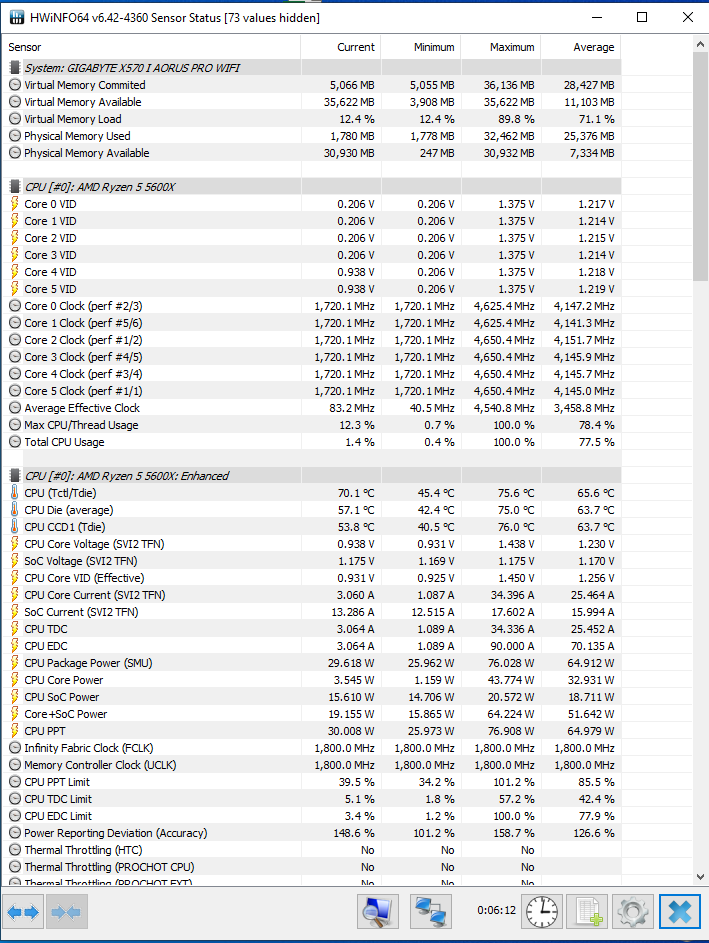Screen dimensions: 709x943
Task: Start logging with the document plus icon
Action: point(587,911)
